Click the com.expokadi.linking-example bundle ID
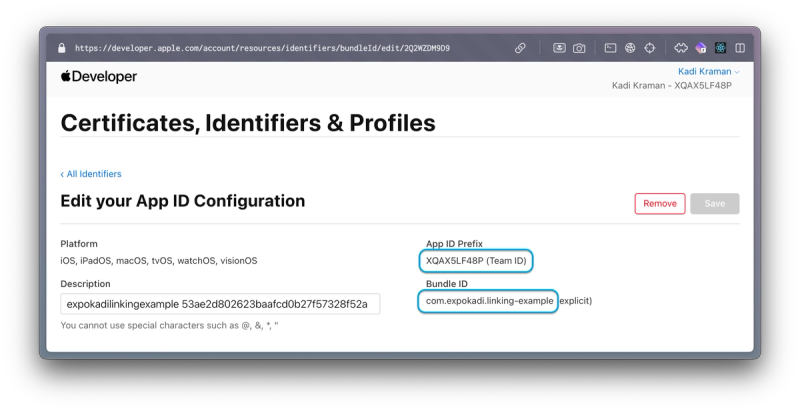 pos(489,301)
